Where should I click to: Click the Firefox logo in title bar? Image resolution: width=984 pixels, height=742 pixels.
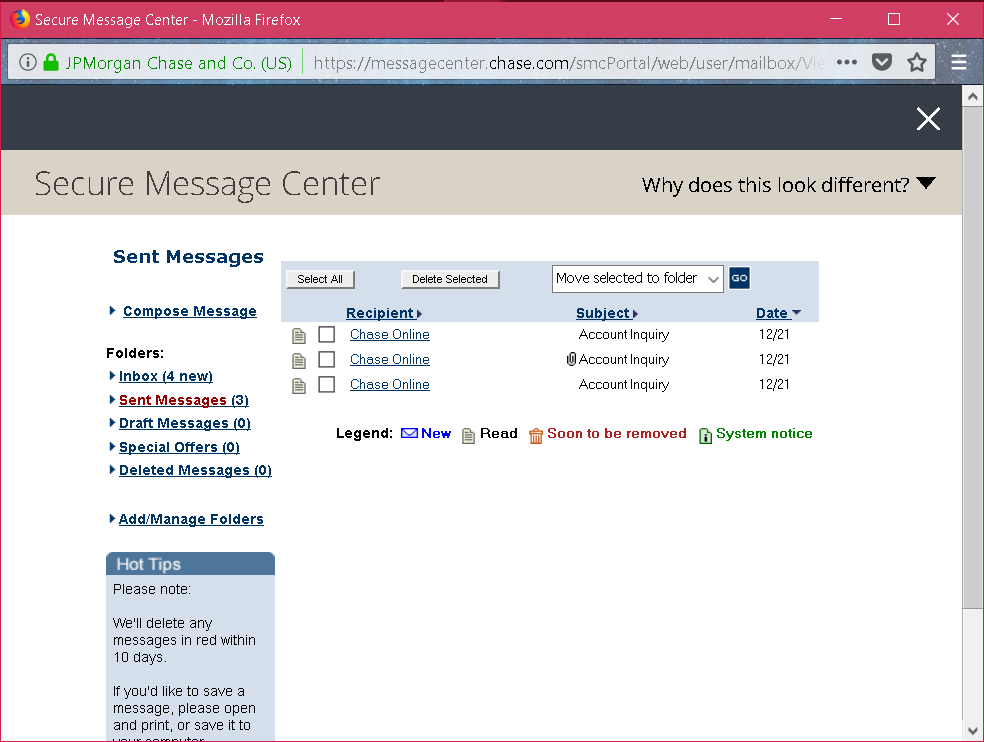click(19, 19)
